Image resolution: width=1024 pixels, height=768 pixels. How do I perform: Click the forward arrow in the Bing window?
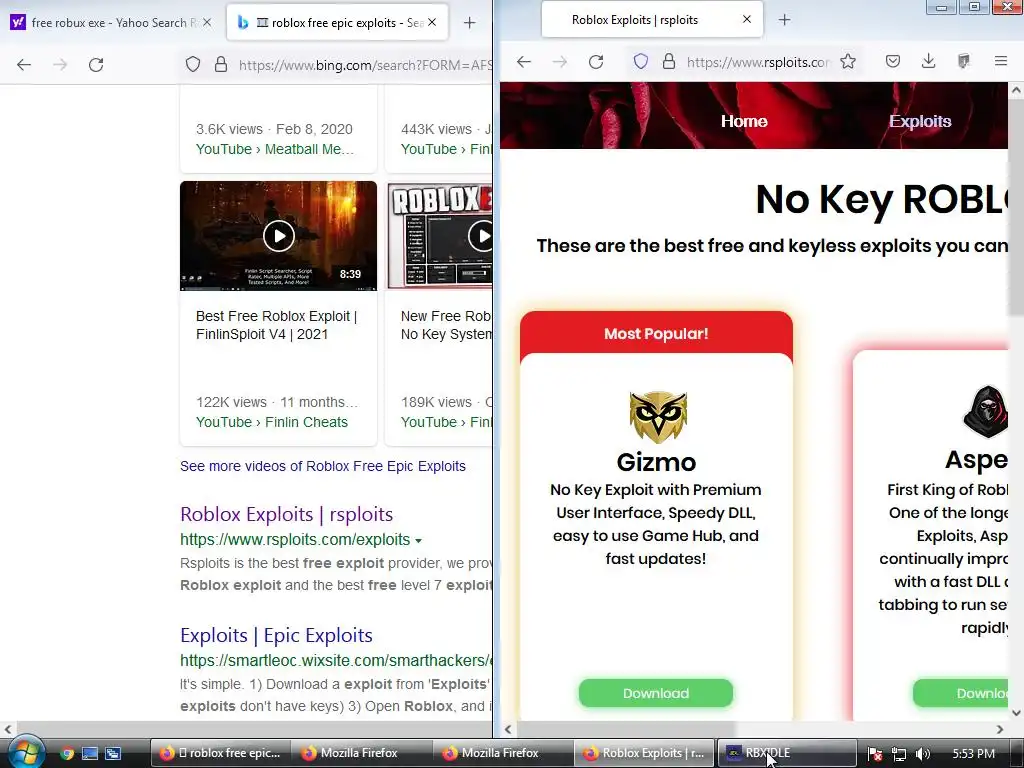[x=60, y=65]
